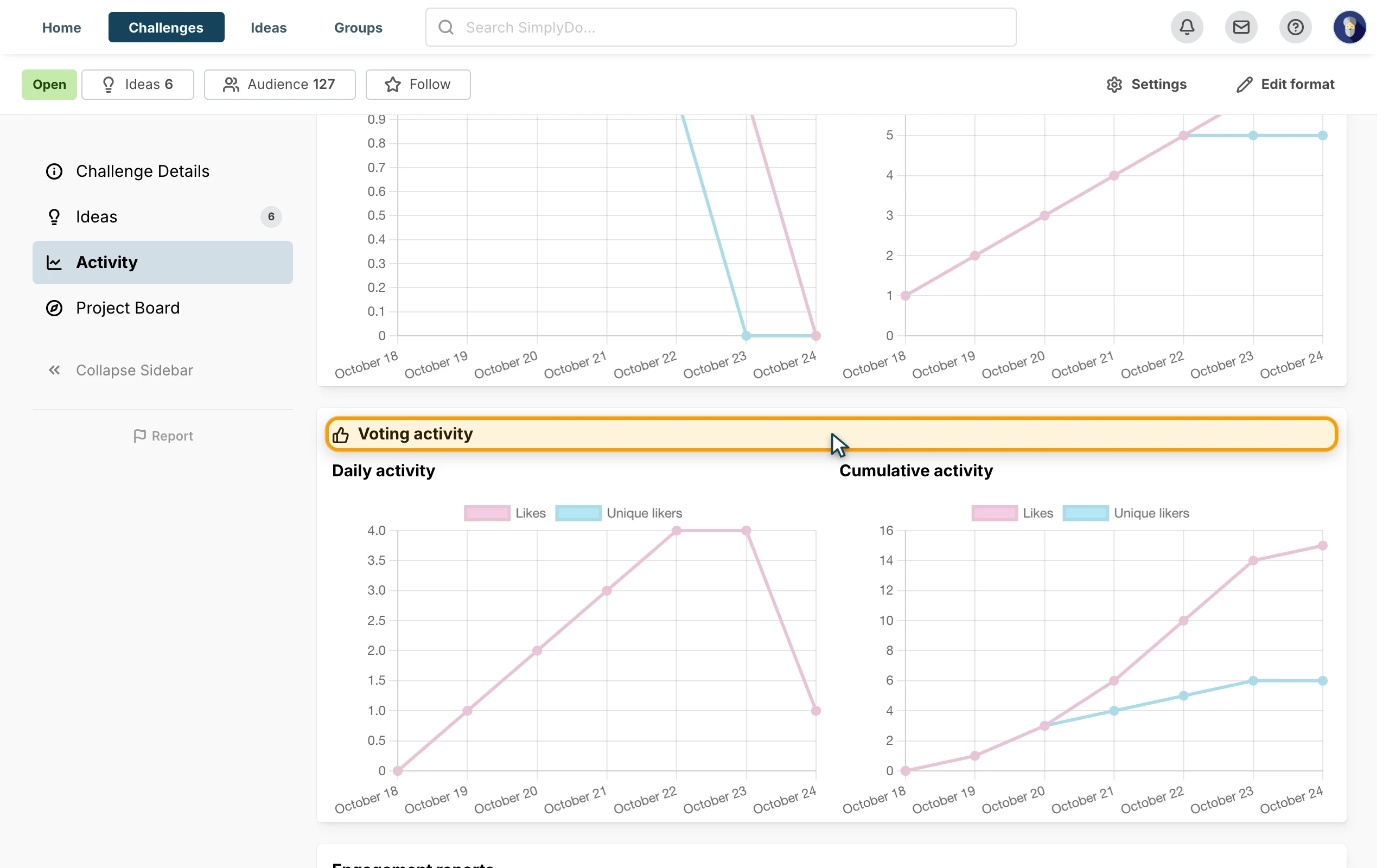This screenshot has height=868, width=1389.
Task: Click the Challenge Details info icon
Action: (x=54, y=171)
